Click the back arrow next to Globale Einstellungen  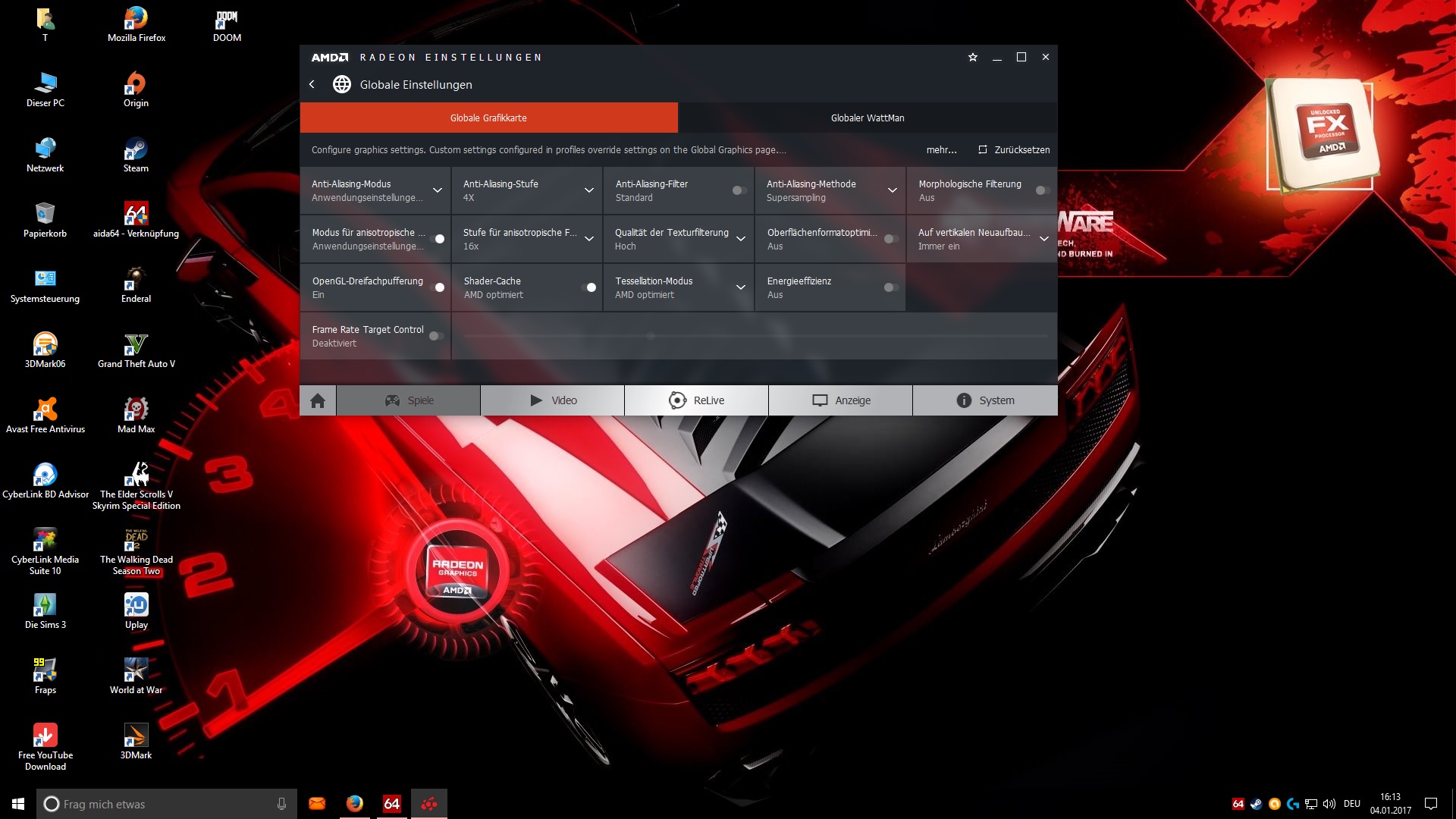(312, 84)
